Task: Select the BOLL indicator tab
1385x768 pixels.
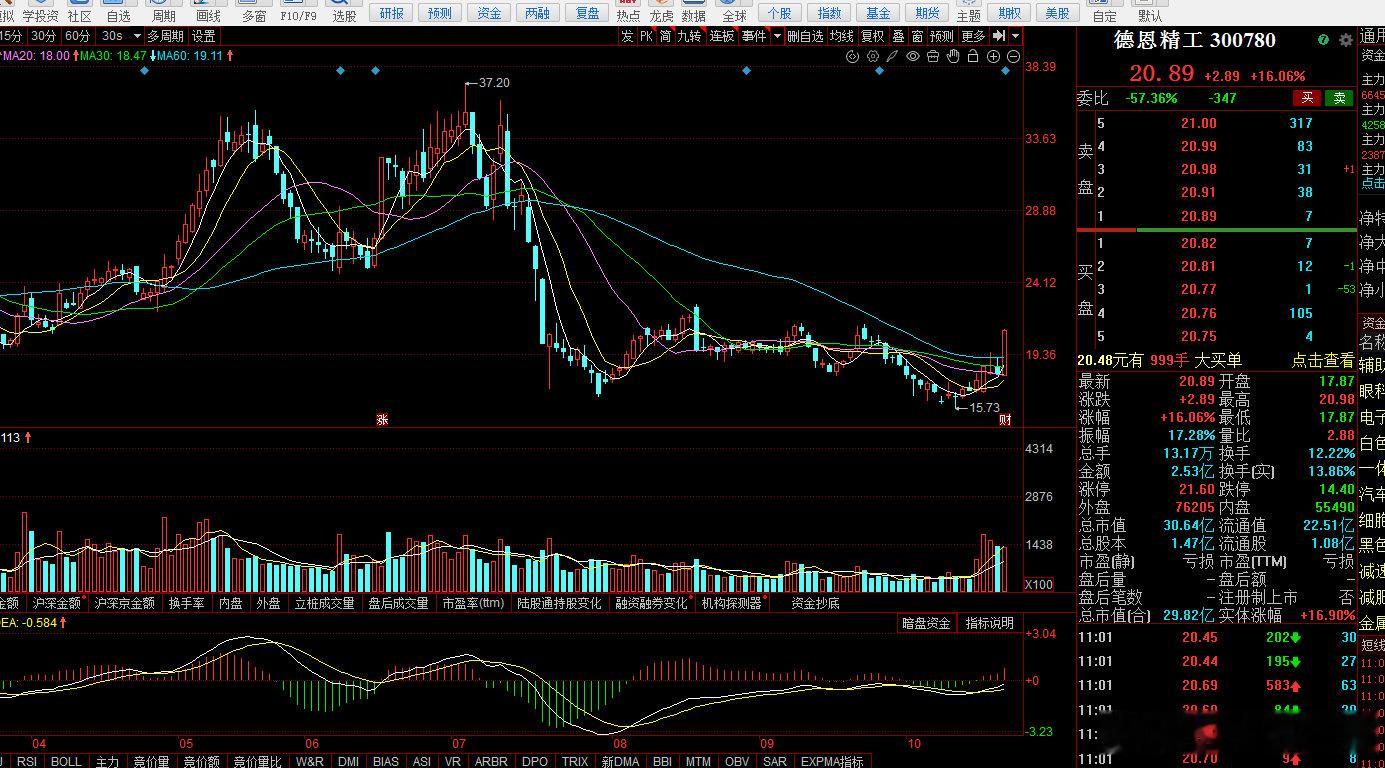Action: click(x=66, y=761)
